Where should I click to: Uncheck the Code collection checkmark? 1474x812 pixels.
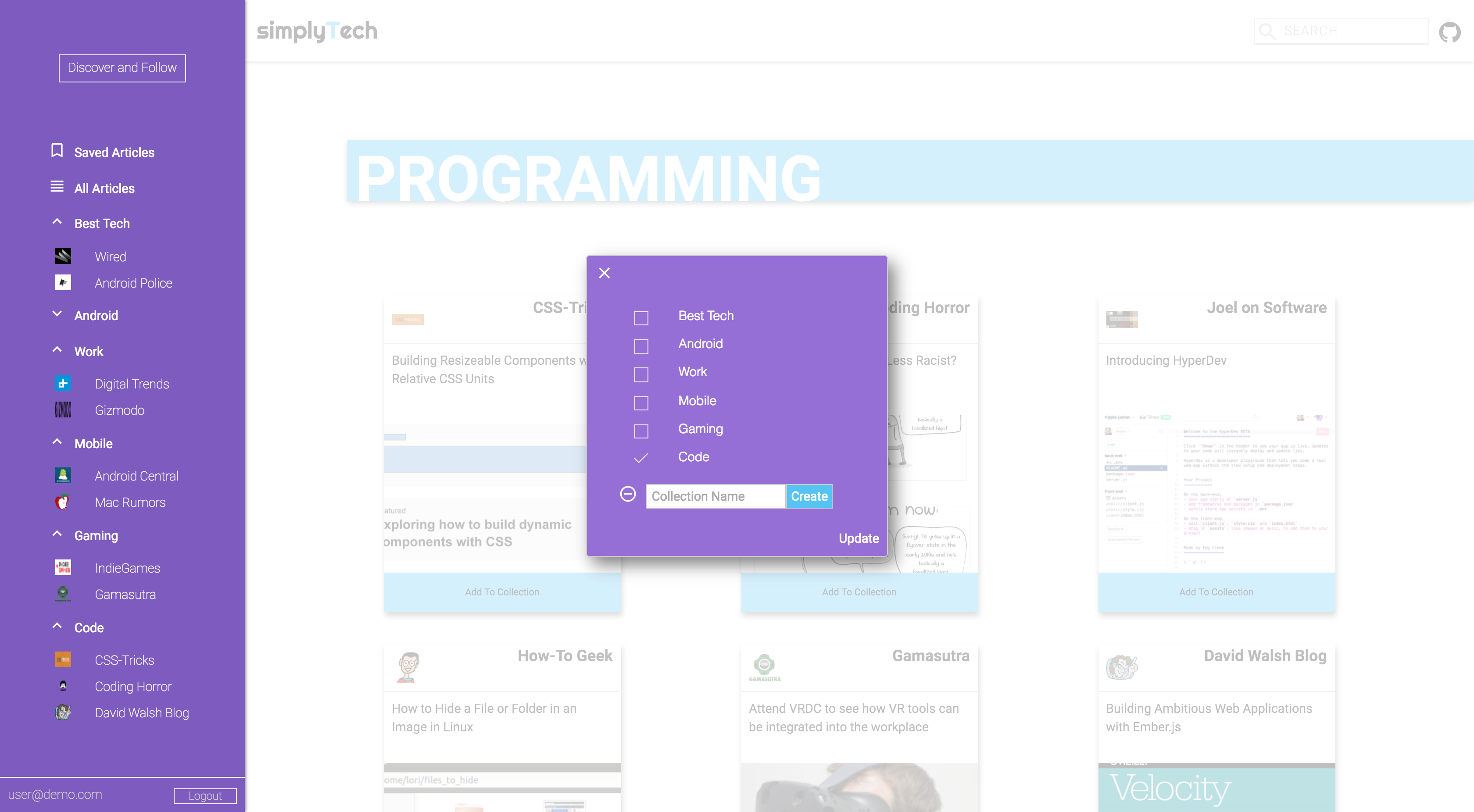(x=641, y=458)
